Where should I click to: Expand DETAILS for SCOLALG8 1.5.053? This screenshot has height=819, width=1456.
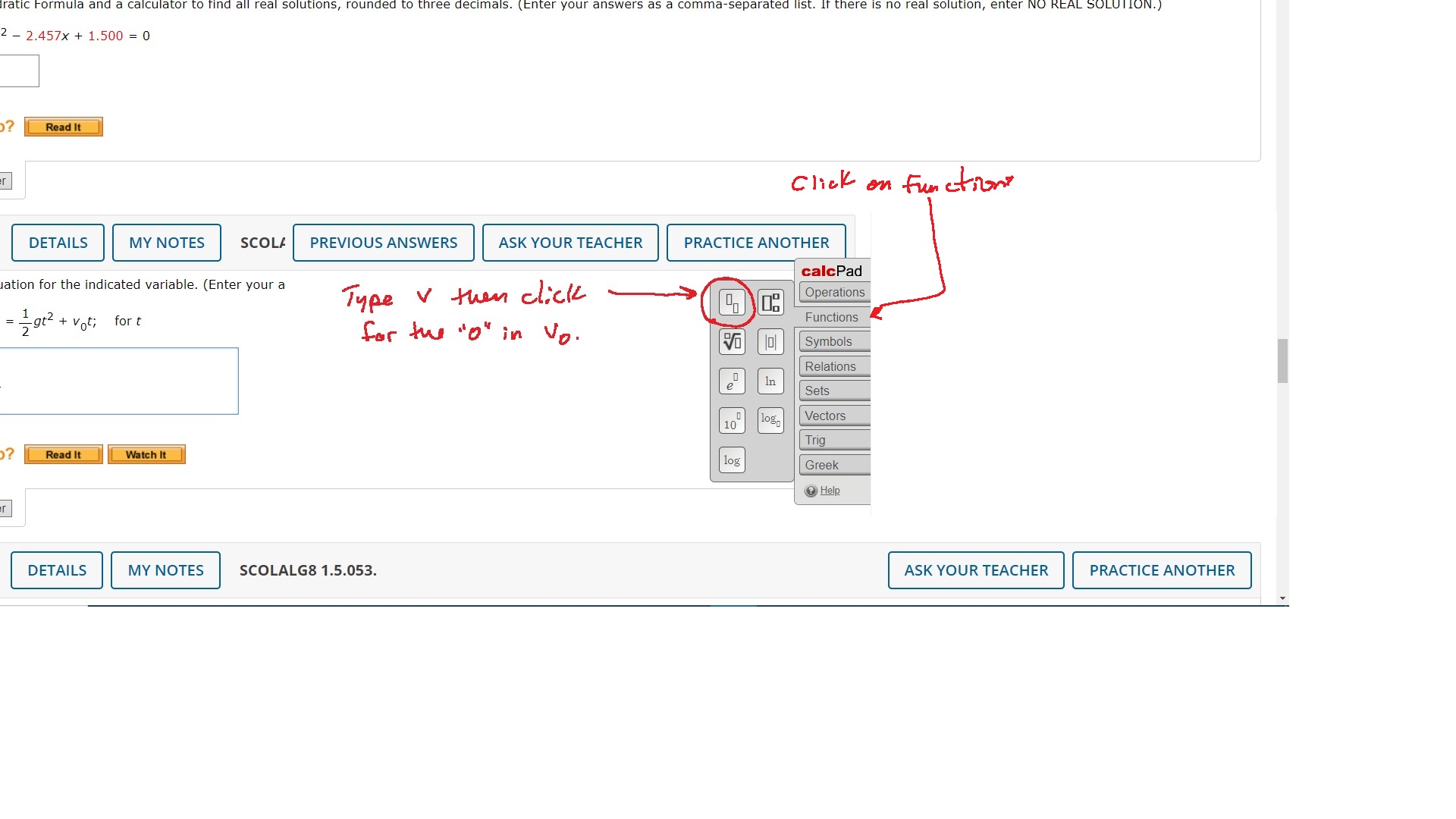pyautogui.click(x=57, y=570)
